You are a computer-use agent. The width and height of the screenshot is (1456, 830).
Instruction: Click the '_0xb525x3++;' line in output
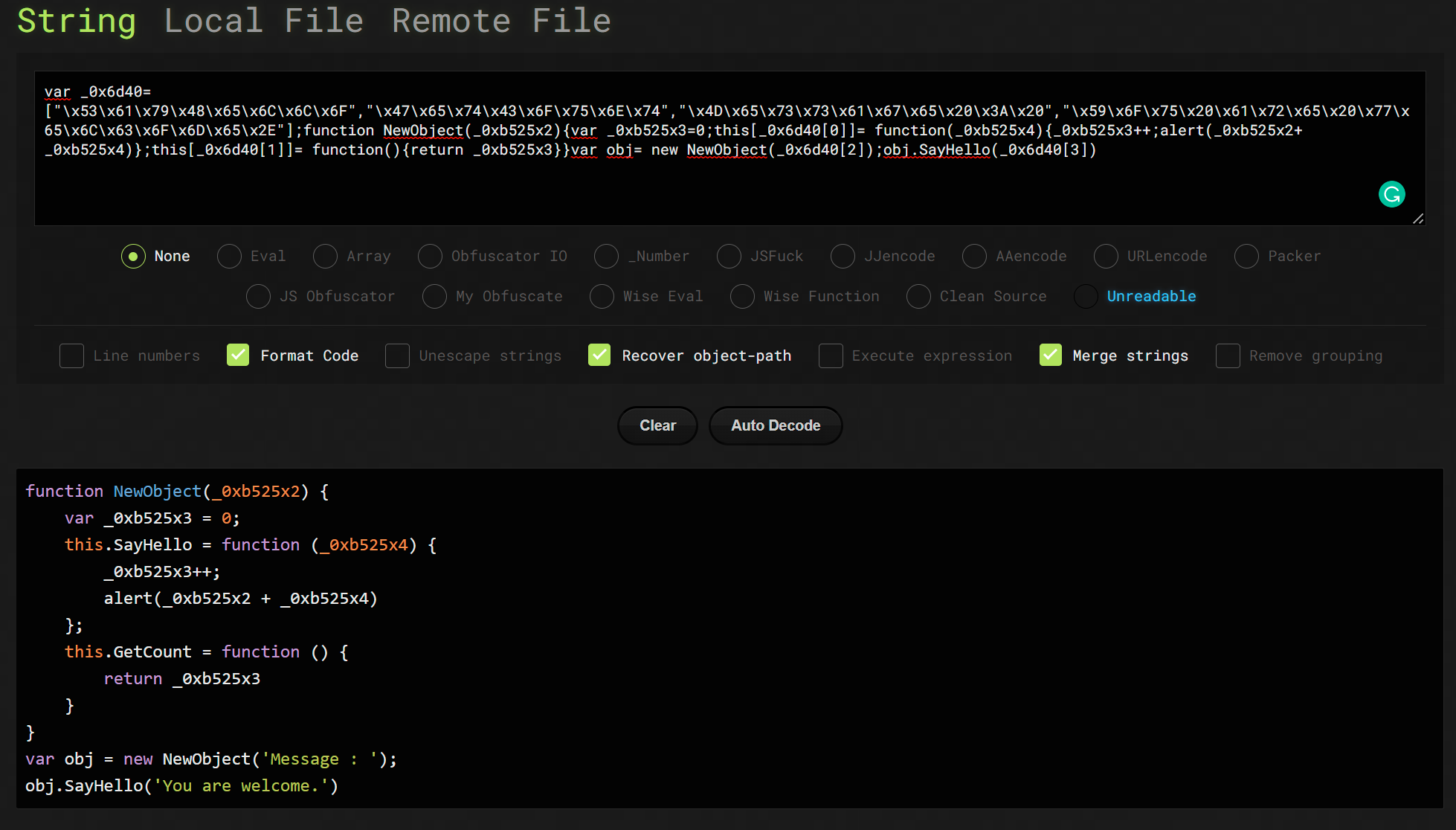coord(161,572)
